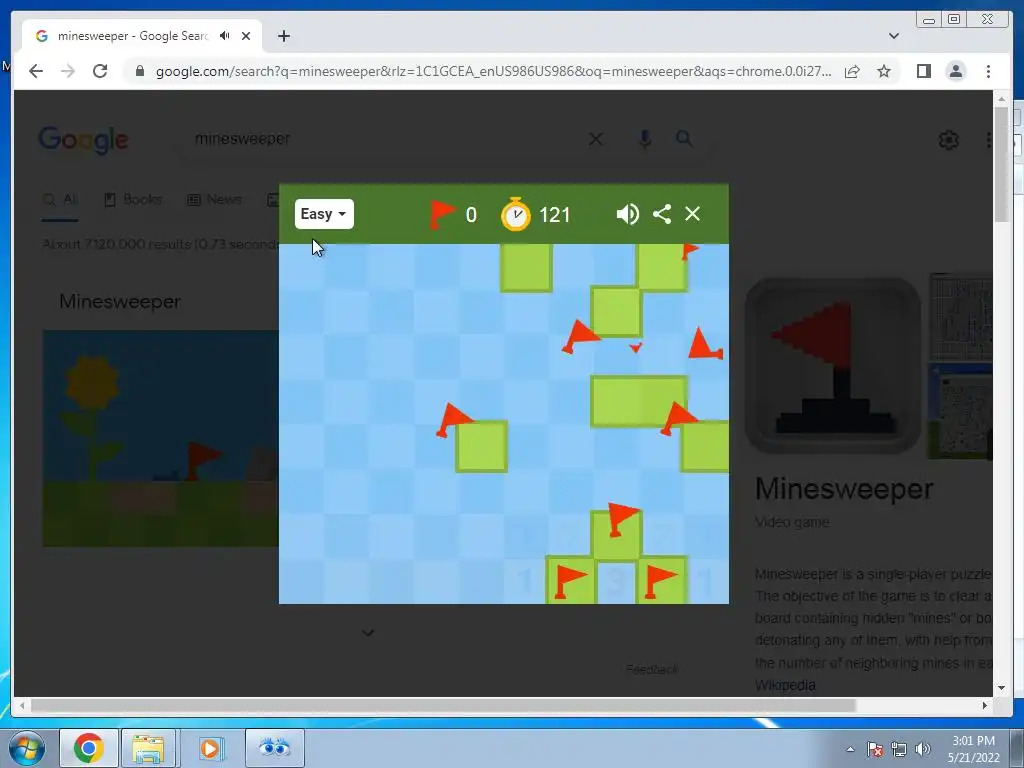Click the vertical scrollbar down arrow

[x=1002, y=688]
